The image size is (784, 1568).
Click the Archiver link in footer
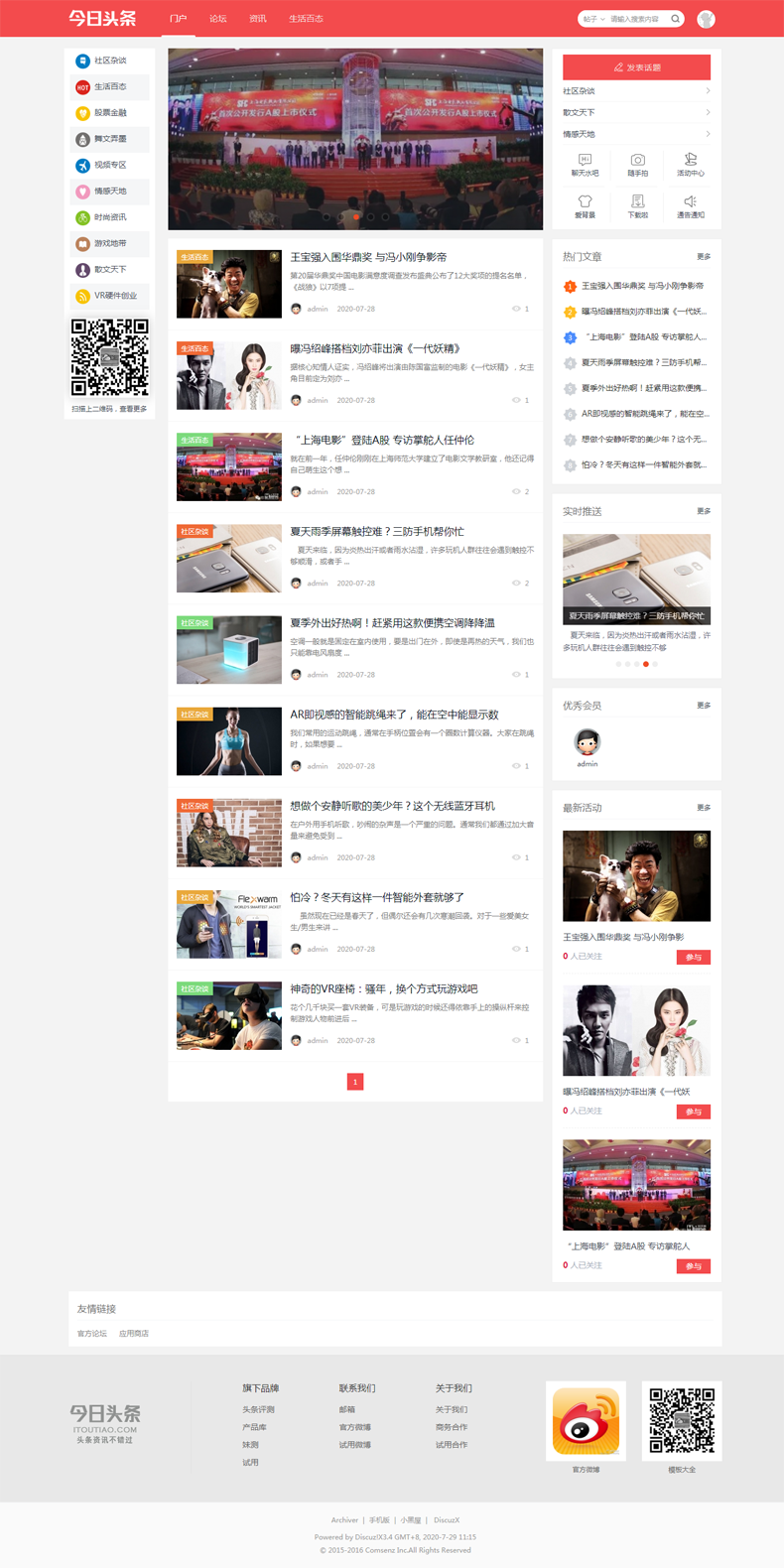click(344, 1520)
